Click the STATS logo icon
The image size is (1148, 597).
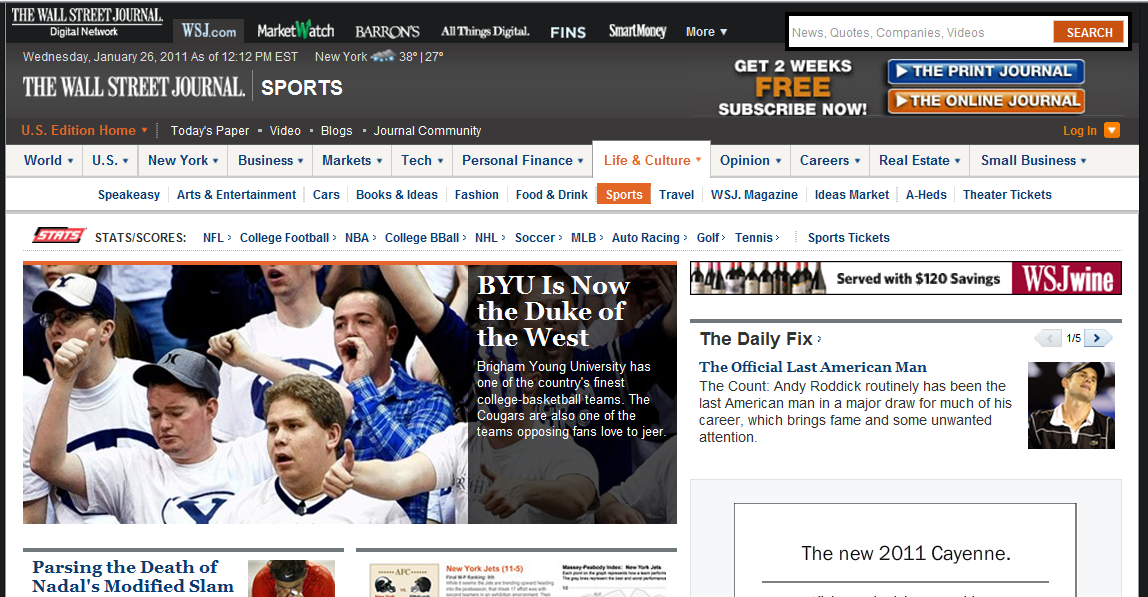pos(59,235)
